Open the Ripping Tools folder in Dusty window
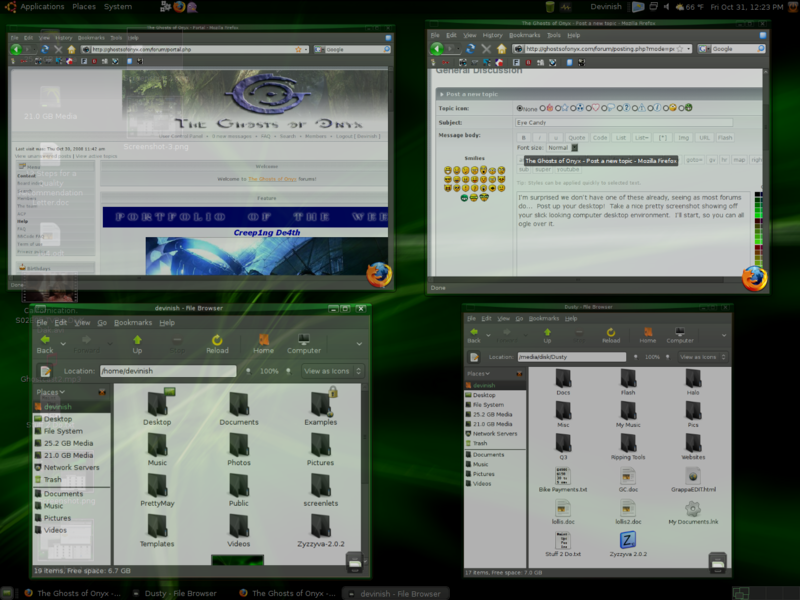The width and height of the screenshot is (800, 600). [x=628, y=447]
